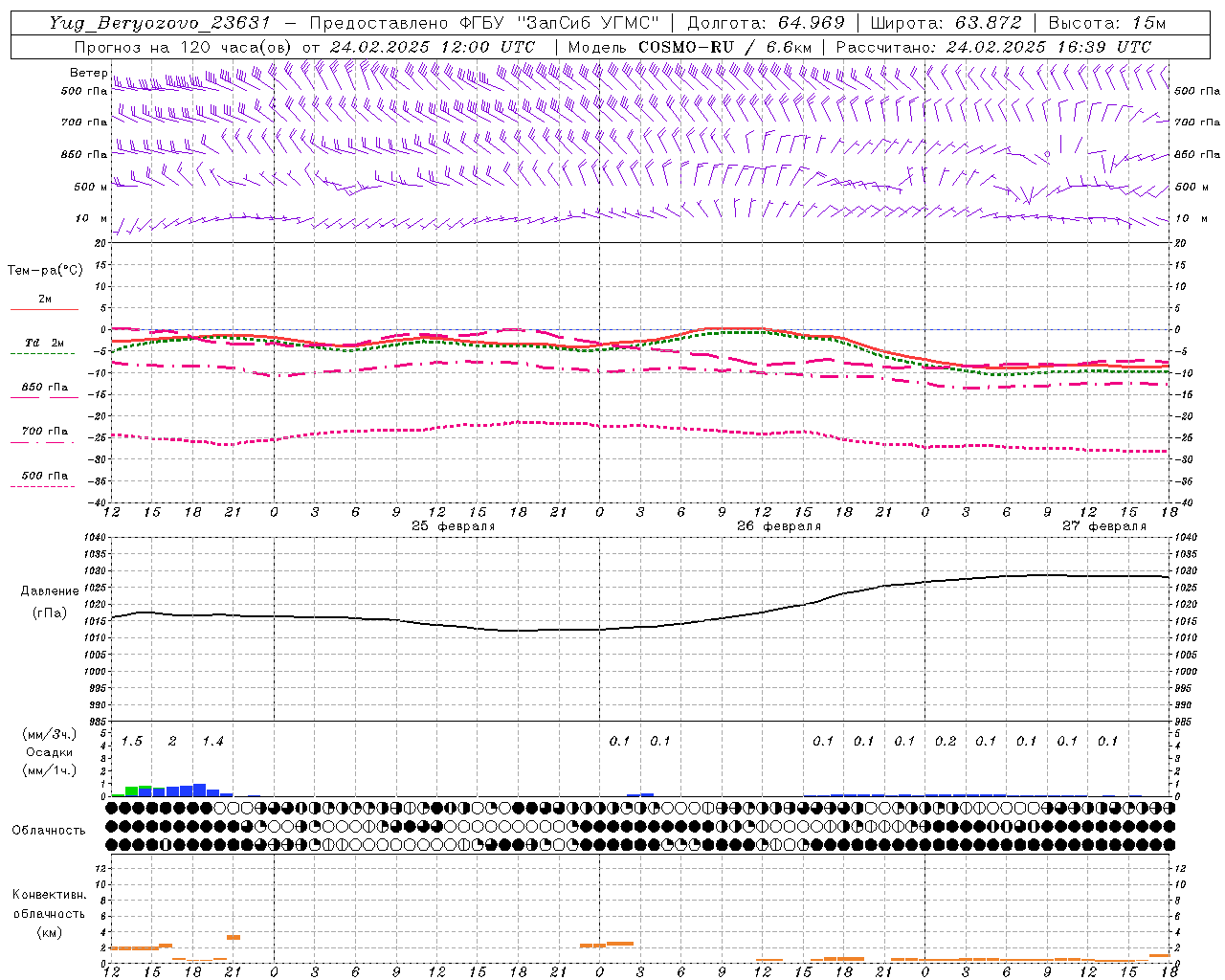Click the 'Тем-ра(°C)' temperature panel label
Viewport: 1225px width, 980px height.
(45, 271)
